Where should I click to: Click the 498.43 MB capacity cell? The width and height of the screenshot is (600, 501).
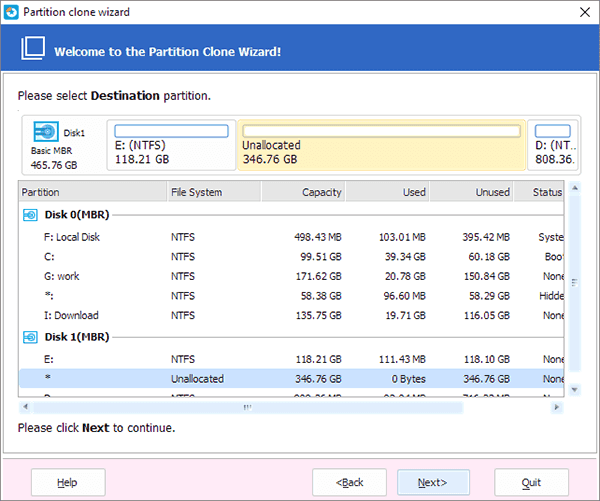318,237
